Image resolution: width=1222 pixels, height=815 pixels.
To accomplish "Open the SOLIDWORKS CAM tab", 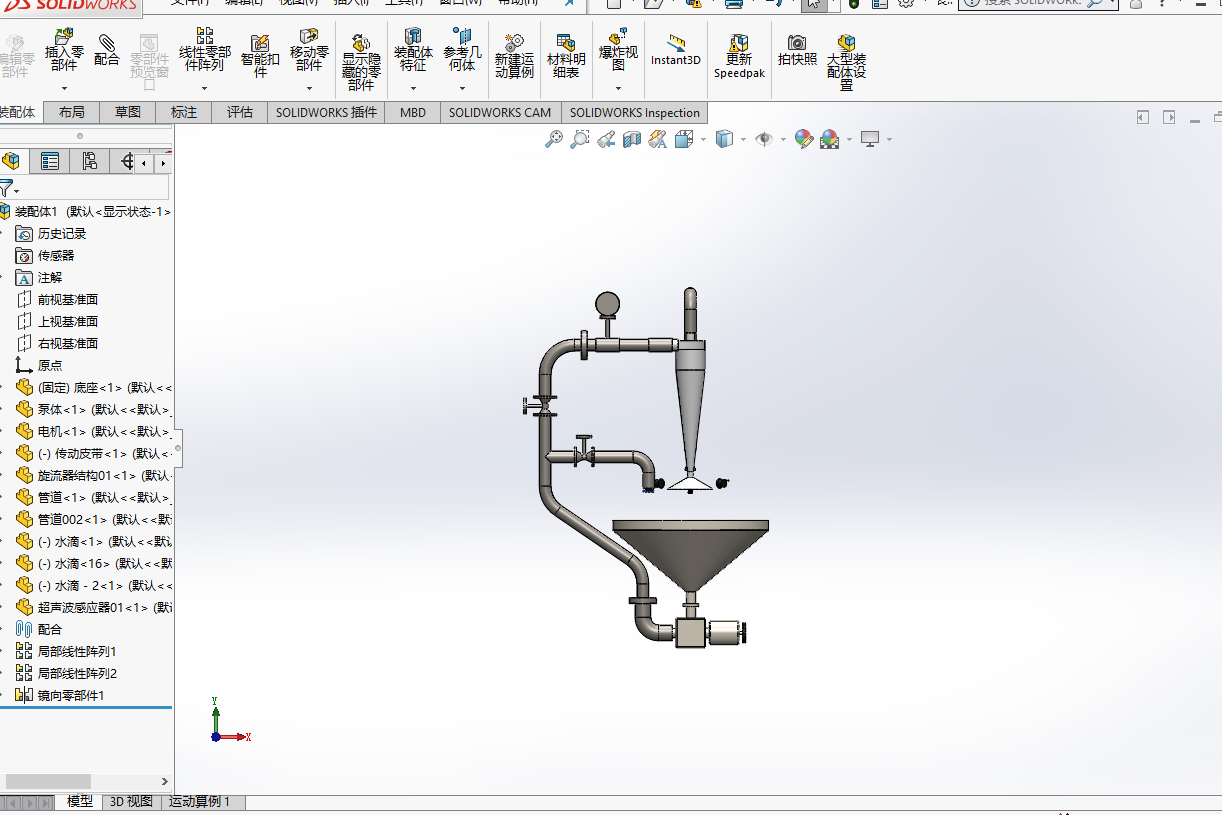I will (x=500, y=113).
